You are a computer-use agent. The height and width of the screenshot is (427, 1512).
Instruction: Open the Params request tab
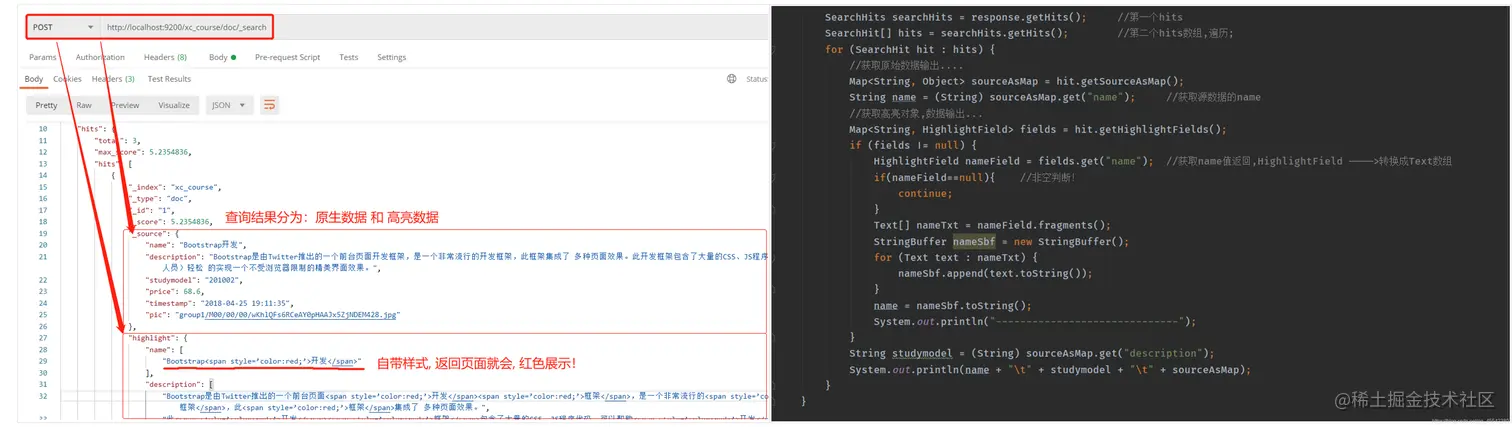point(43,57)
